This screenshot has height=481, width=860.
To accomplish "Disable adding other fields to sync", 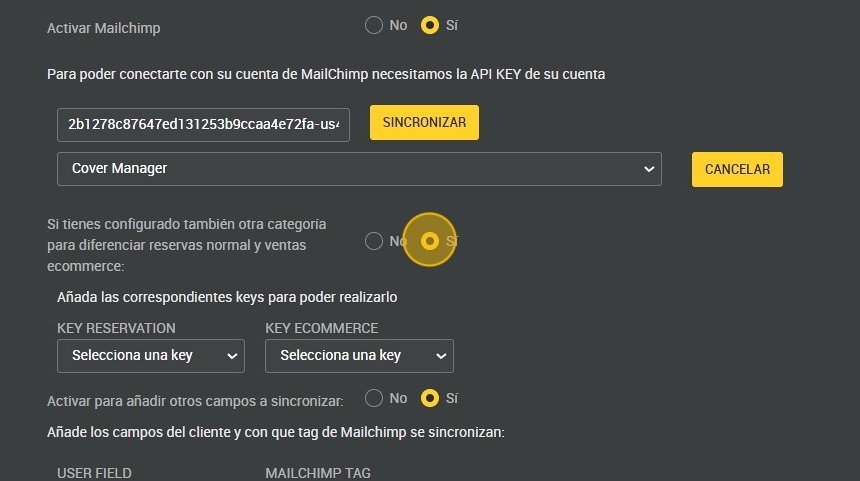I will click(x=374, y=398).
